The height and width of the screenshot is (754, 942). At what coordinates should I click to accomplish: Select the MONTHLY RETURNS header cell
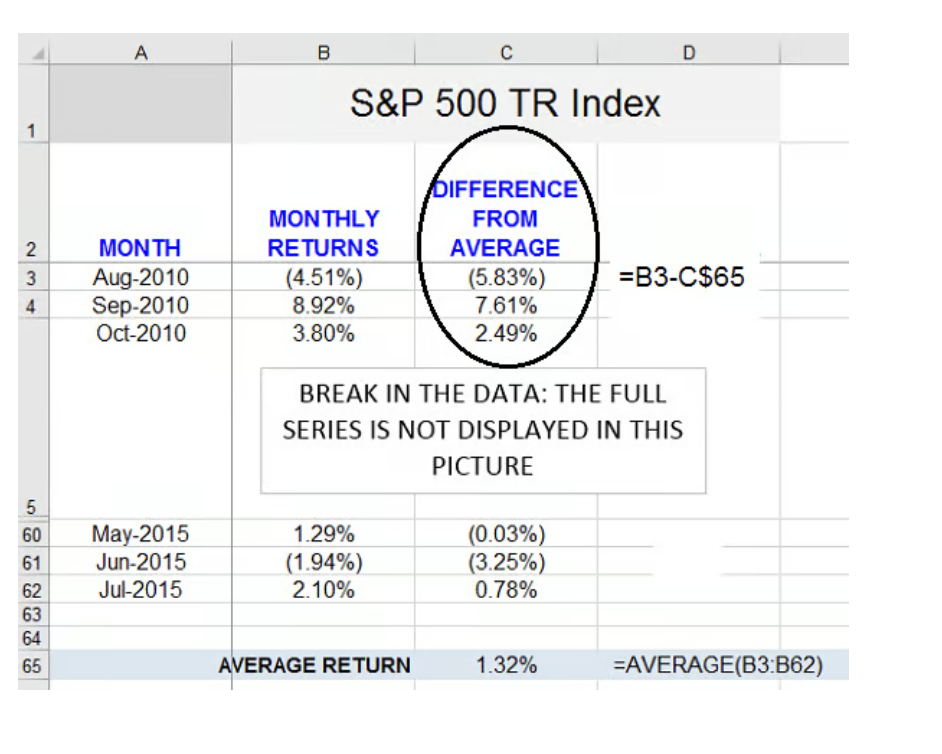click(323, 233)
